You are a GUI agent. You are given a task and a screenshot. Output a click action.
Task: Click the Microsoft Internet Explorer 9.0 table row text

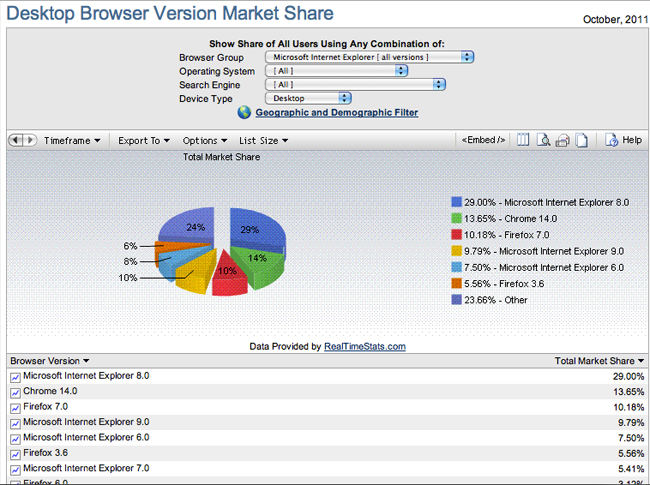click(x=86, y=422)
